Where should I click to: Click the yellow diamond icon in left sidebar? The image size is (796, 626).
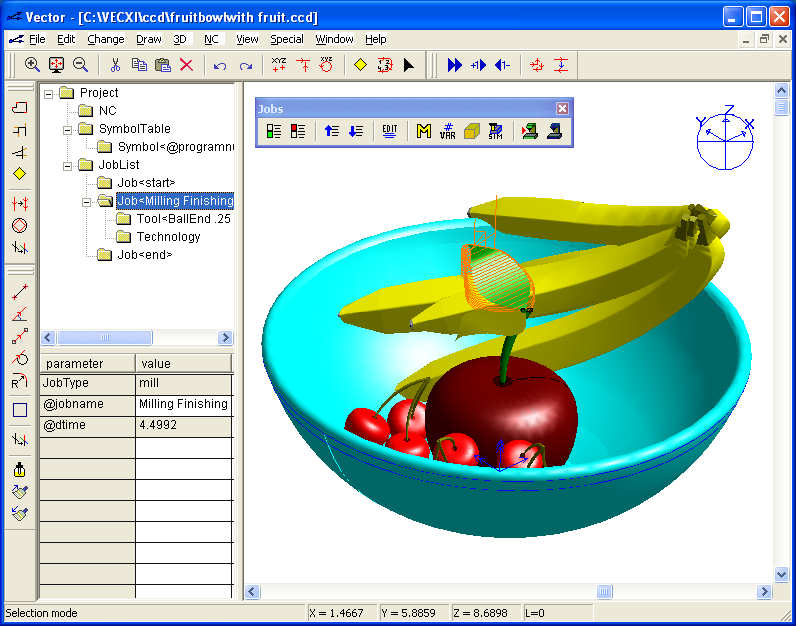coord(19,174)
